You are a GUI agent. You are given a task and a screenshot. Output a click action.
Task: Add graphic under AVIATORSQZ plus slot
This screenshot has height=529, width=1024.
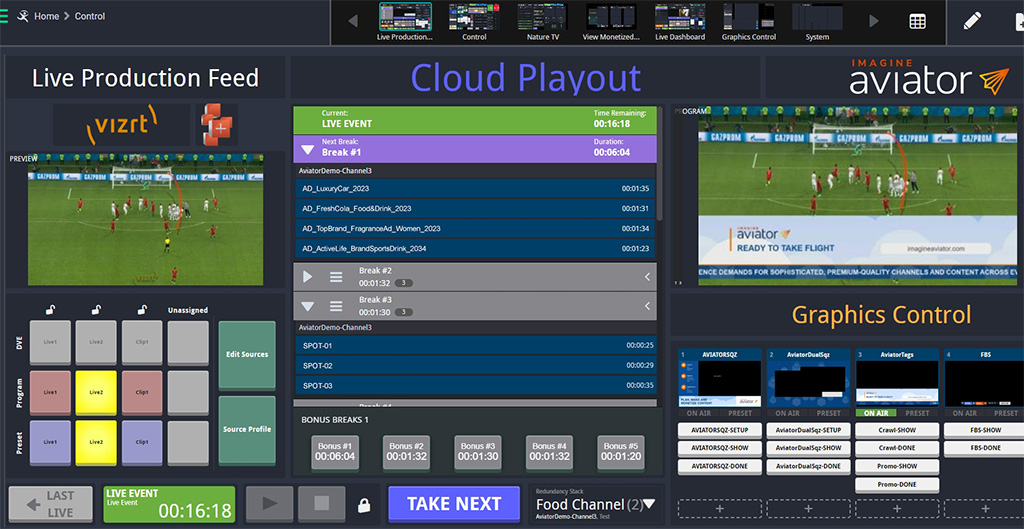pos(720,509)
